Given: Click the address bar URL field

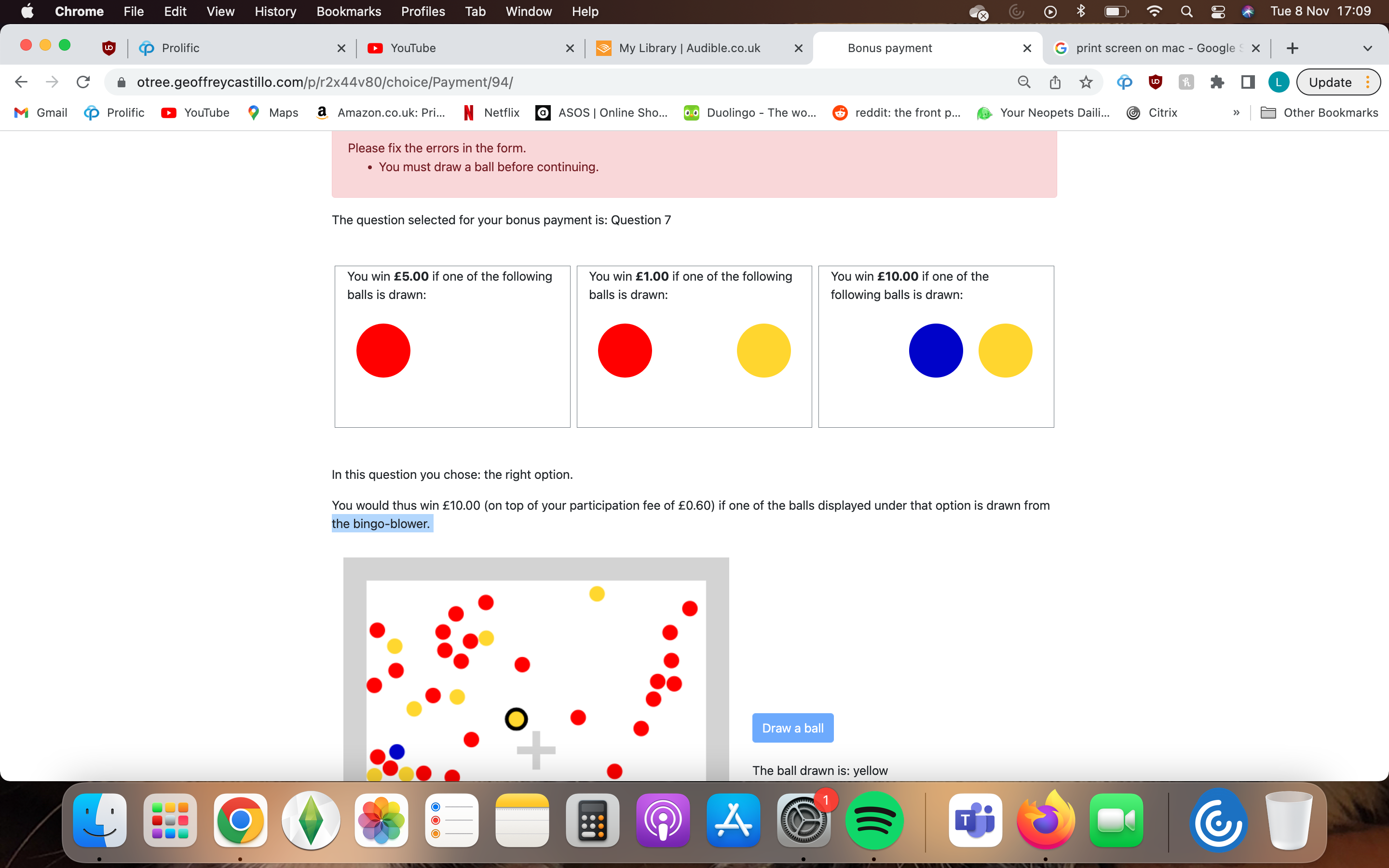Looking at the screenshot, I should (562, 82).
